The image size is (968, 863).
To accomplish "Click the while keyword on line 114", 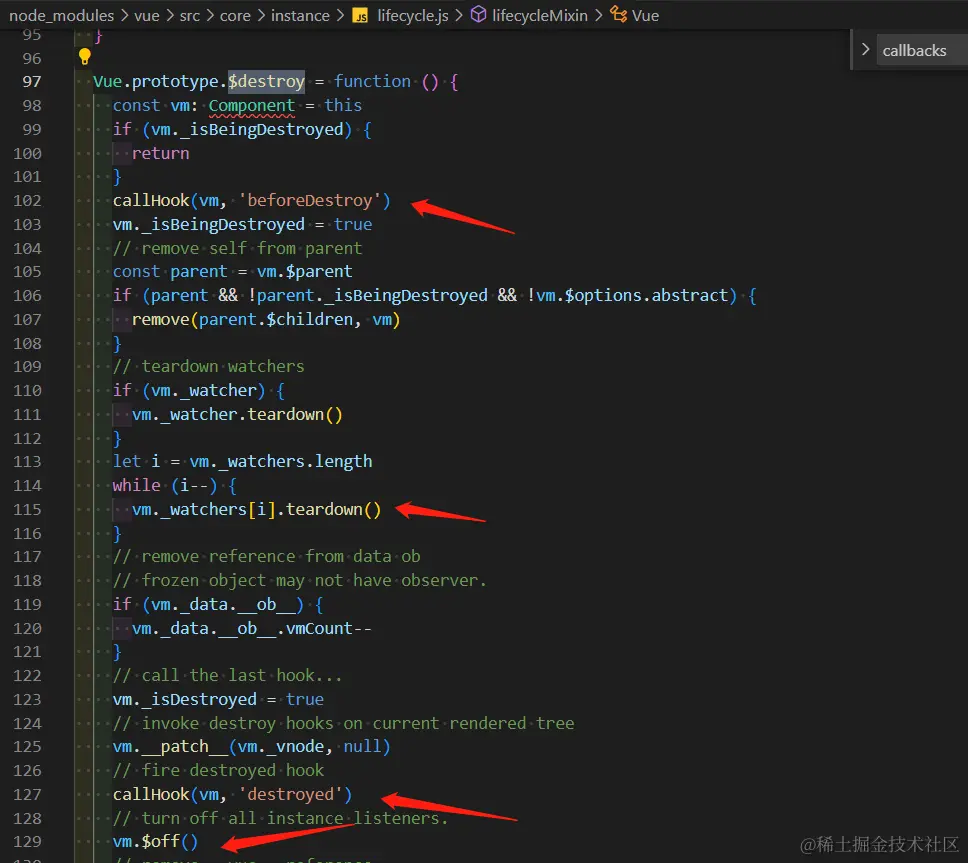I will point(136,486).
